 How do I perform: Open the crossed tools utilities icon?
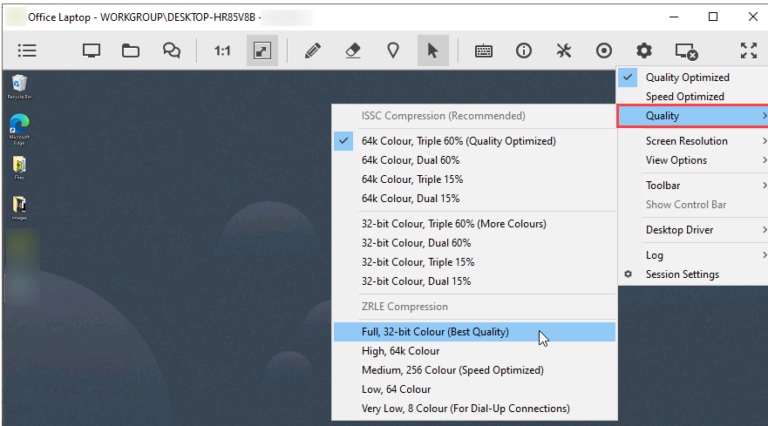point(564,50)
